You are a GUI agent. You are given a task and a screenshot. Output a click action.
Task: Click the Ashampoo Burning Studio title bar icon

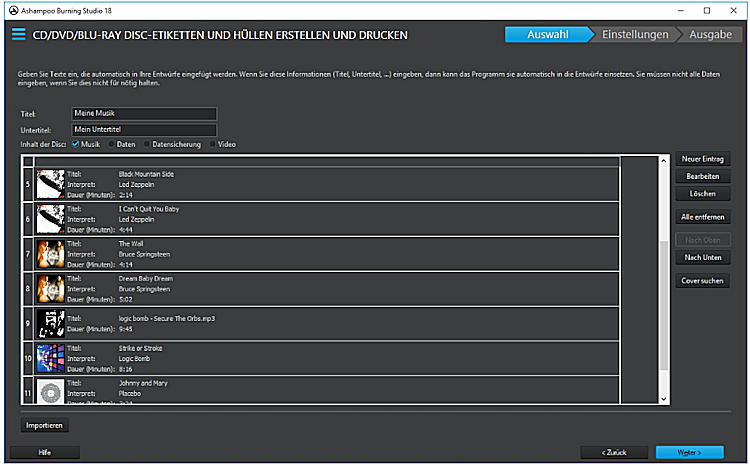click(11, 10)
